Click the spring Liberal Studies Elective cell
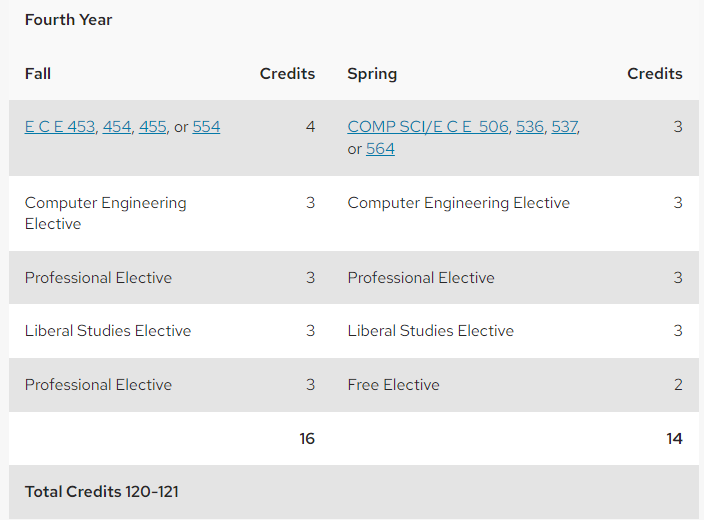The image size is (704, 520). (x=431, y=331)
